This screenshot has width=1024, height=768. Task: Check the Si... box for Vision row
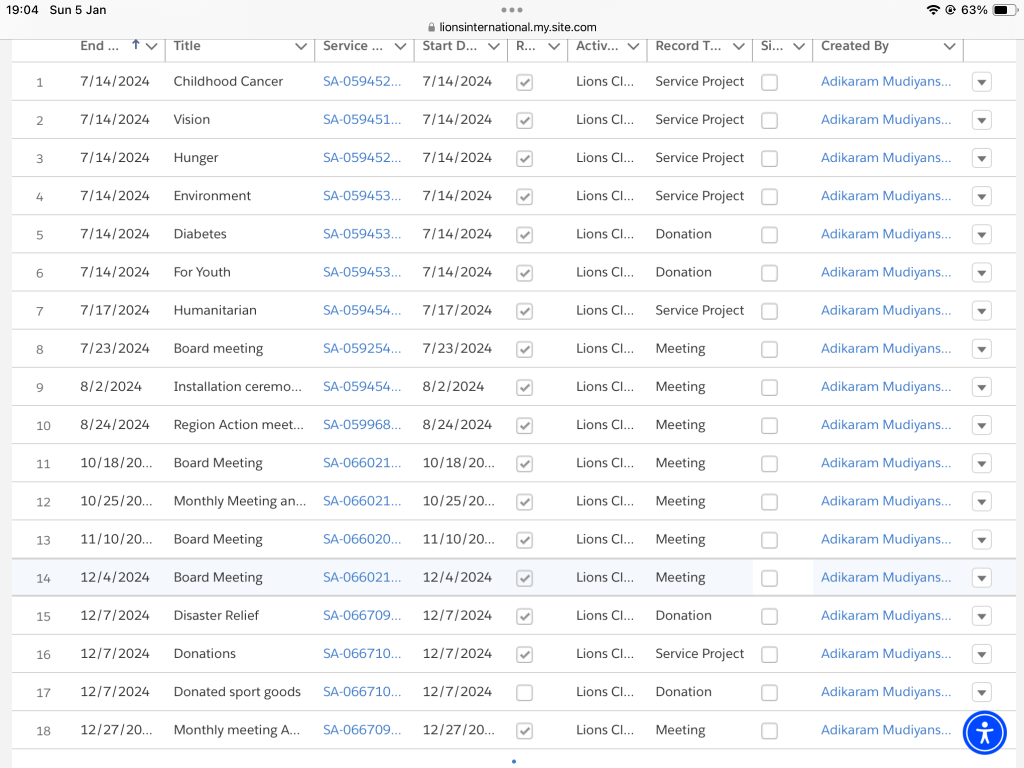pyautogui.click(x=769, y=120)
